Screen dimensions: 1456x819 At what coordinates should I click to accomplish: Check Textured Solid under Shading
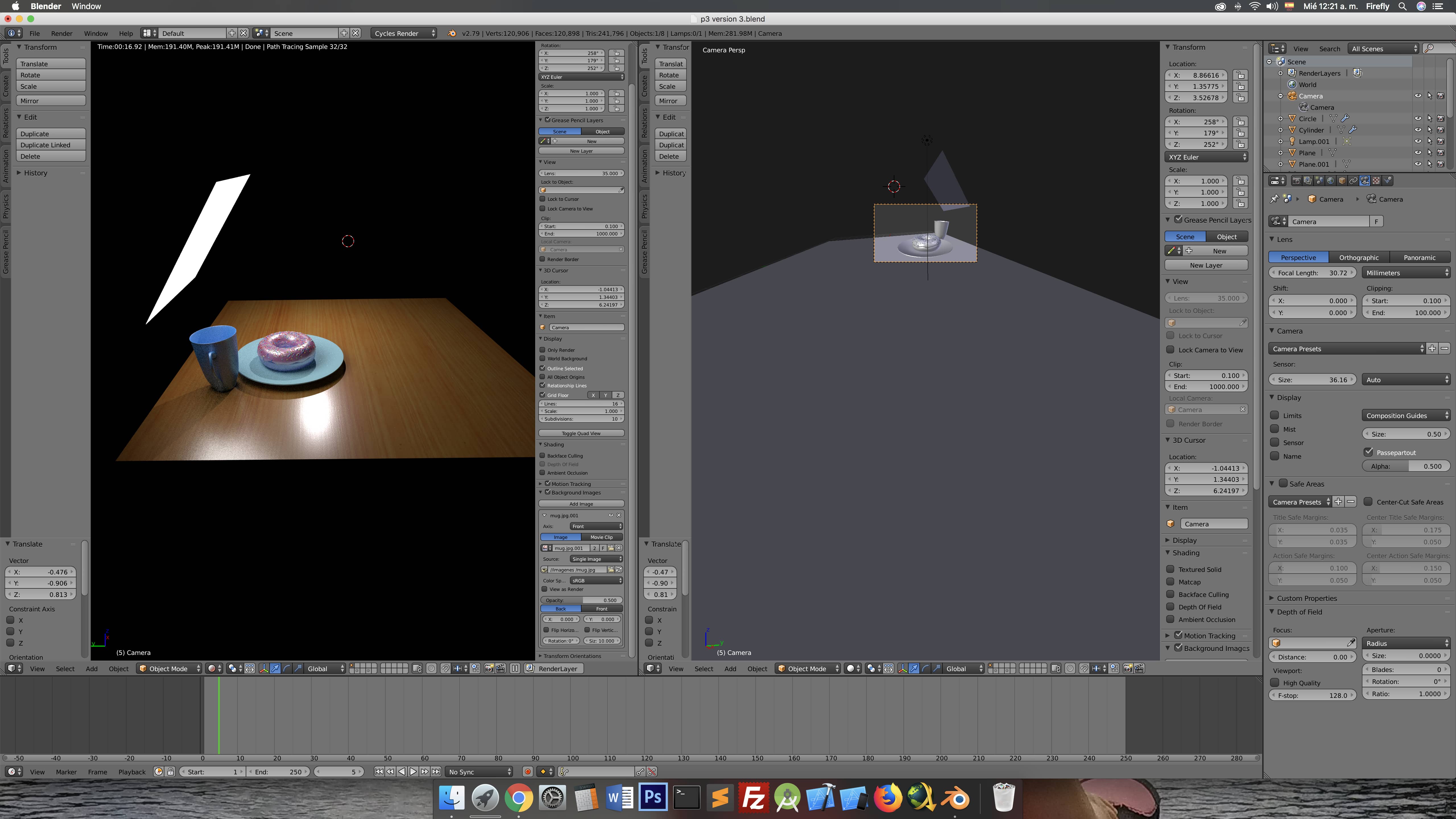pyautogui.click(x=1170, y=569)
